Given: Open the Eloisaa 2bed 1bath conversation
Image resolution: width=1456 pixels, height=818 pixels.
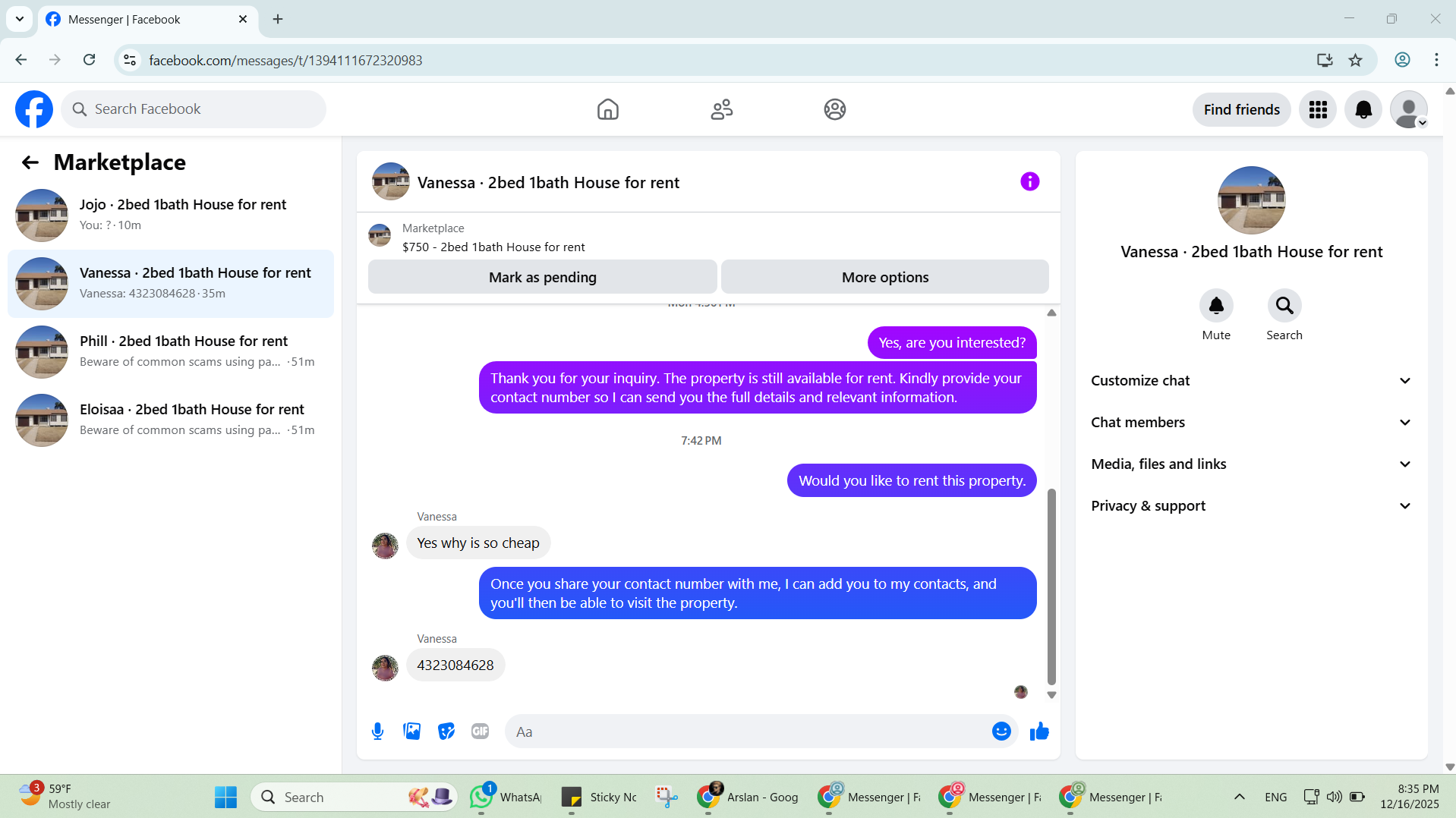Looking at the screenshot, I should pyautogui.click(x=171, y=420).
